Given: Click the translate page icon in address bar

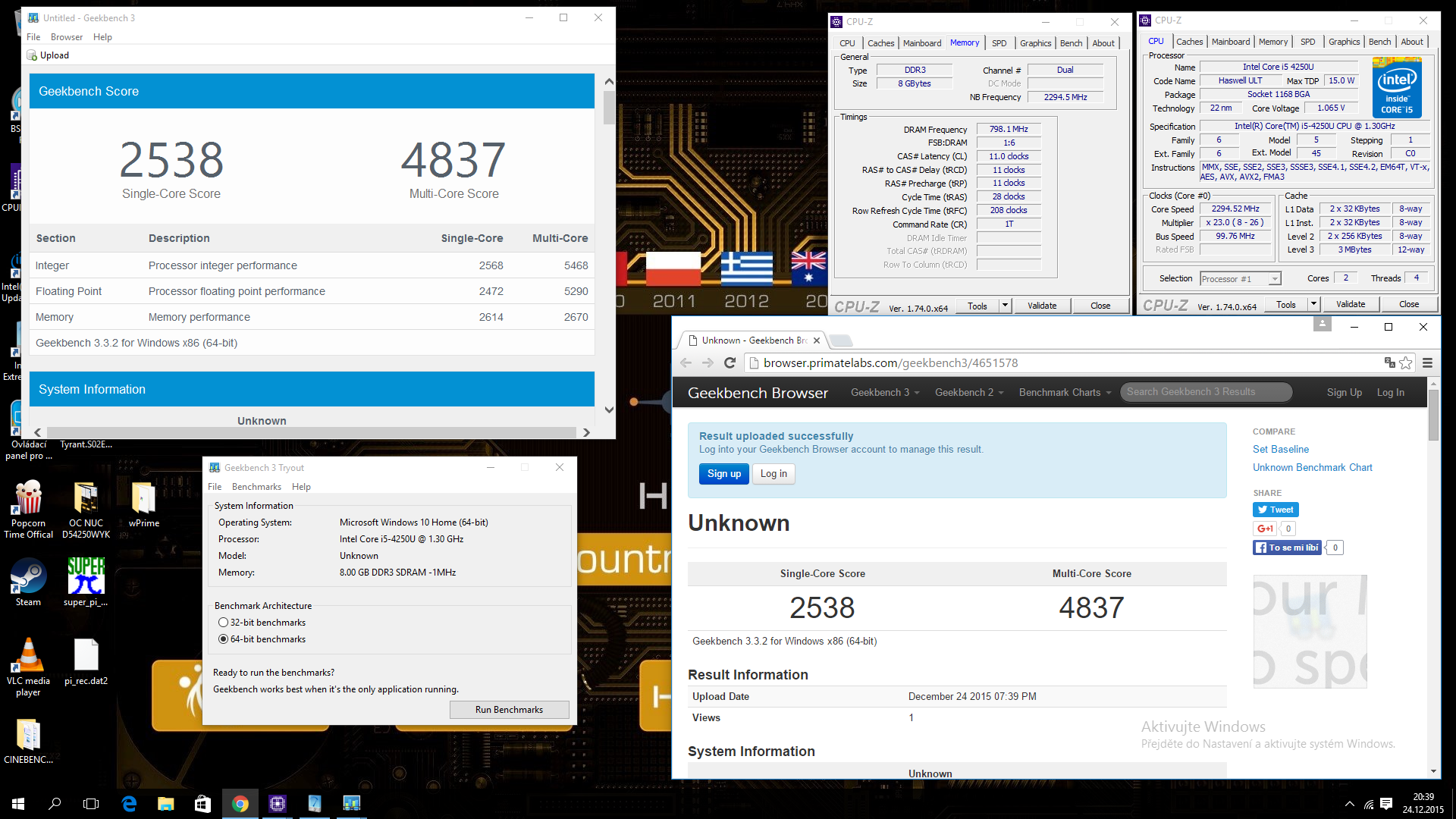Looking at the screenshot, I should pyautogui.click(x=1389, y=362).
